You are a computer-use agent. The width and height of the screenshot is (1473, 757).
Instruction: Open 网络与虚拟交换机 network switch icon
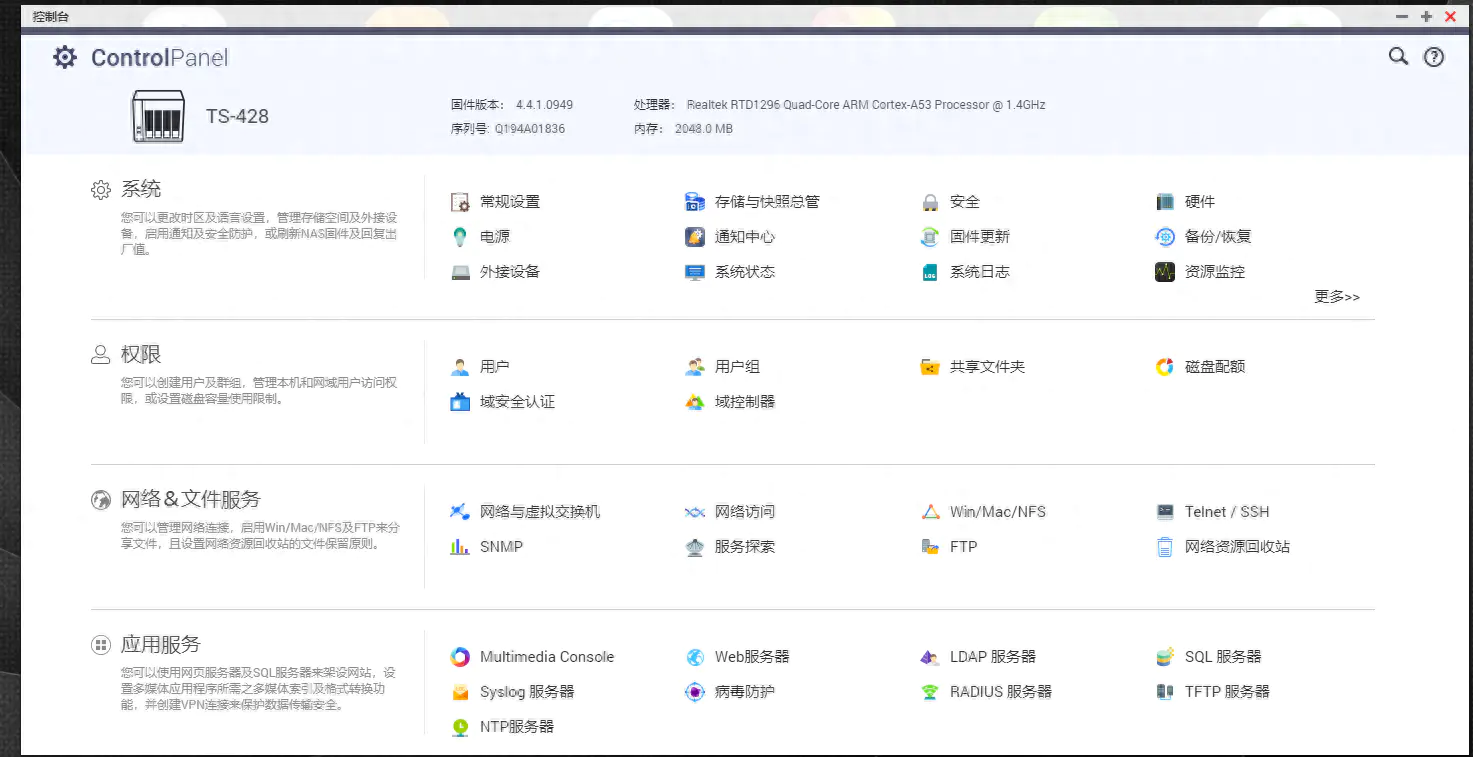coord(460,512)
